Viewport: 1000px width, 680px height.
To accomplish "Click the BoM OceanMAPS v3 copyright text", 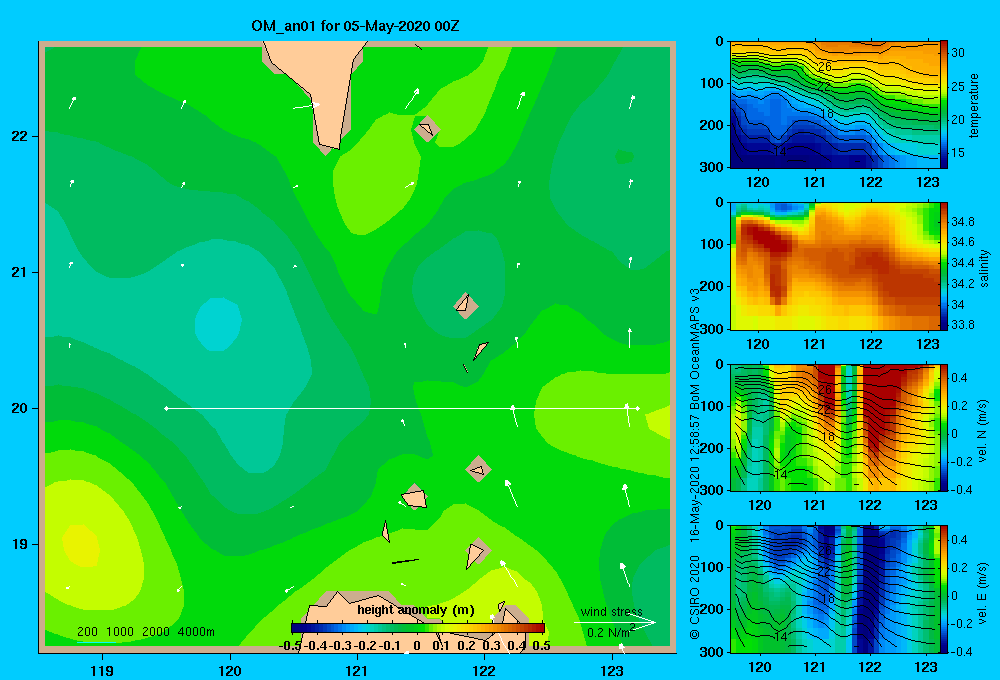I will (x=695, y=462).
